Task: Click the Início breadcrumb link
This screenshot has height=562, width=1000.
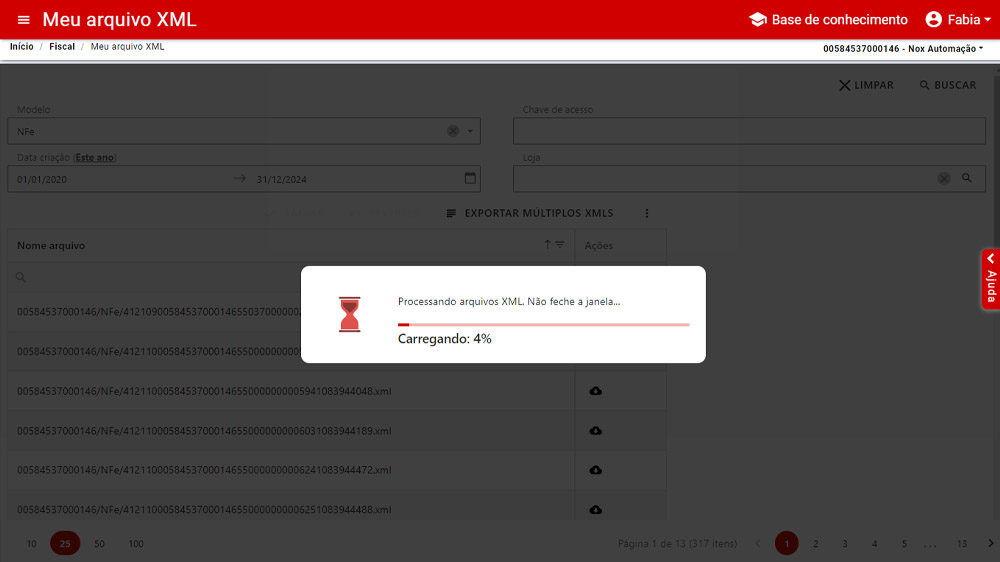Action: [21, 47]
